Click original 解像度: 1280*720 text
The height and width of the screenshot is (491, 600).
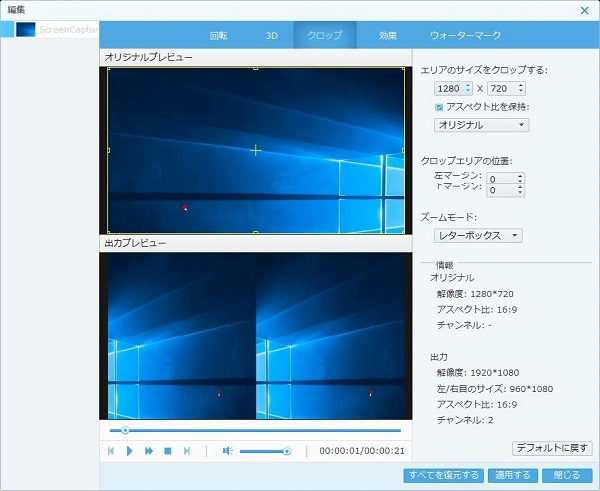(x=475, y=294)
